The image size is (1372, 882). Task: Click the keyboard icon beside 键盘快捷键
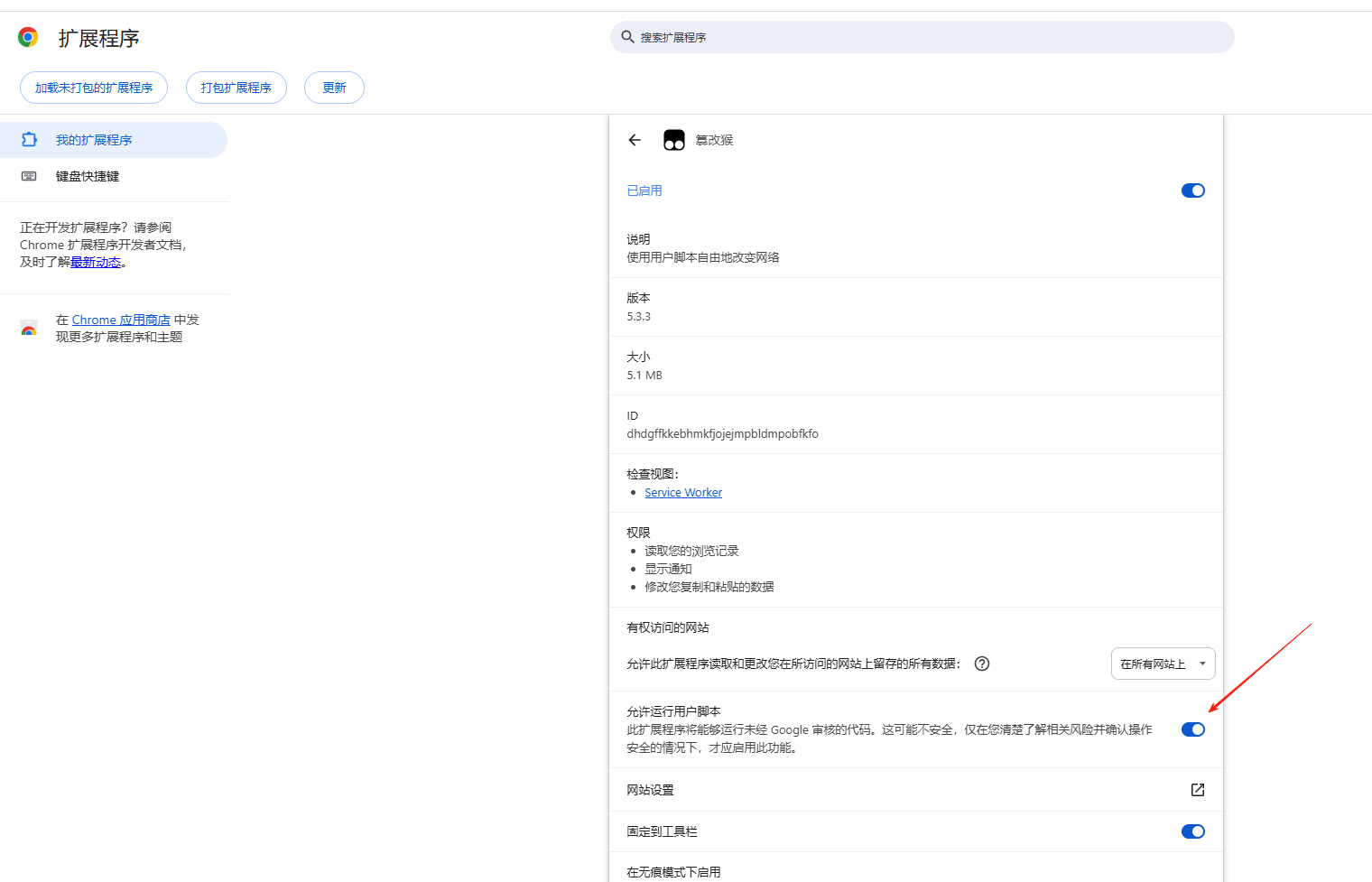point(31,176)
